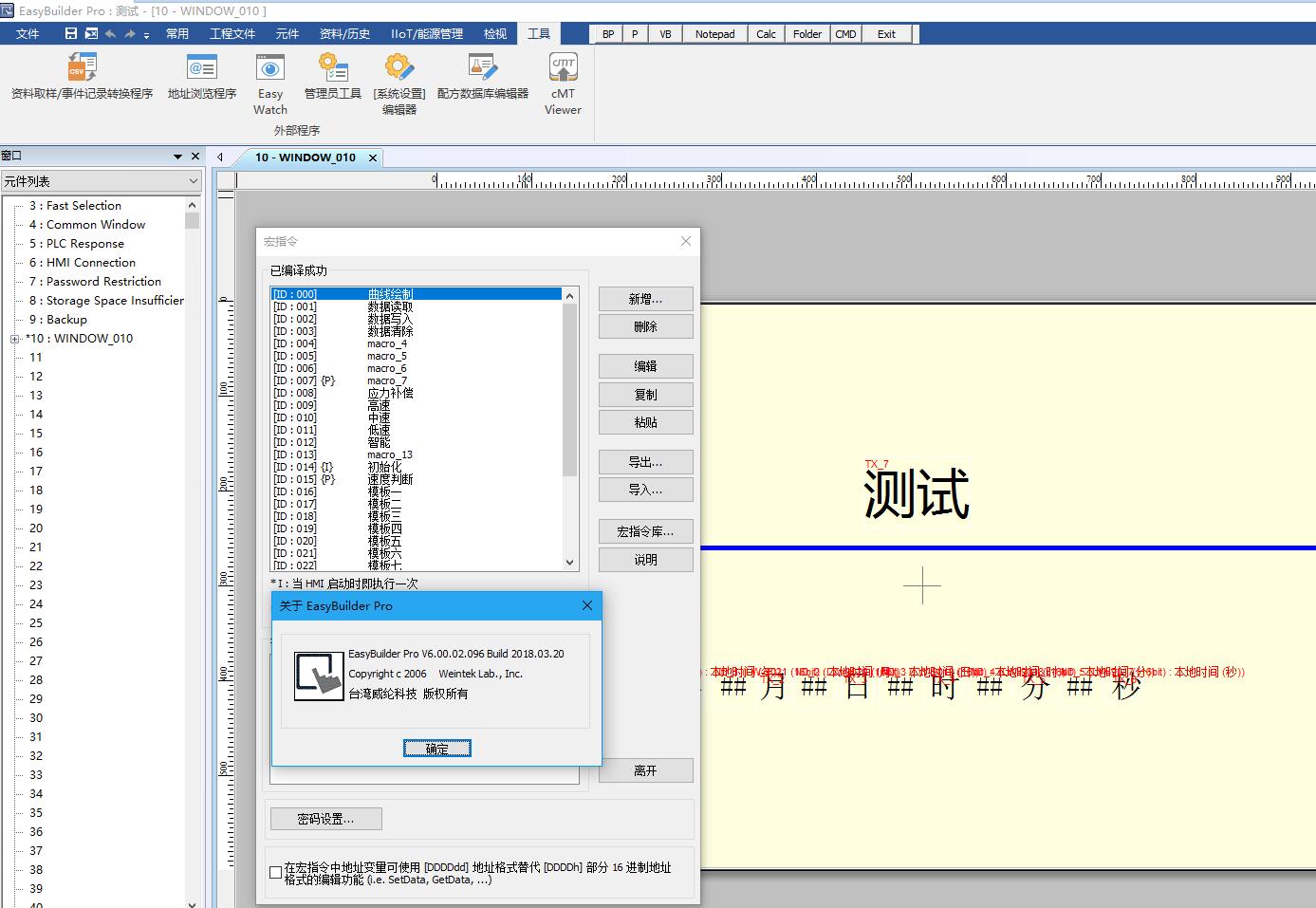Open the 文件 menu
The height and width of the screenshot is (908, 1316).
pos(28,34)
